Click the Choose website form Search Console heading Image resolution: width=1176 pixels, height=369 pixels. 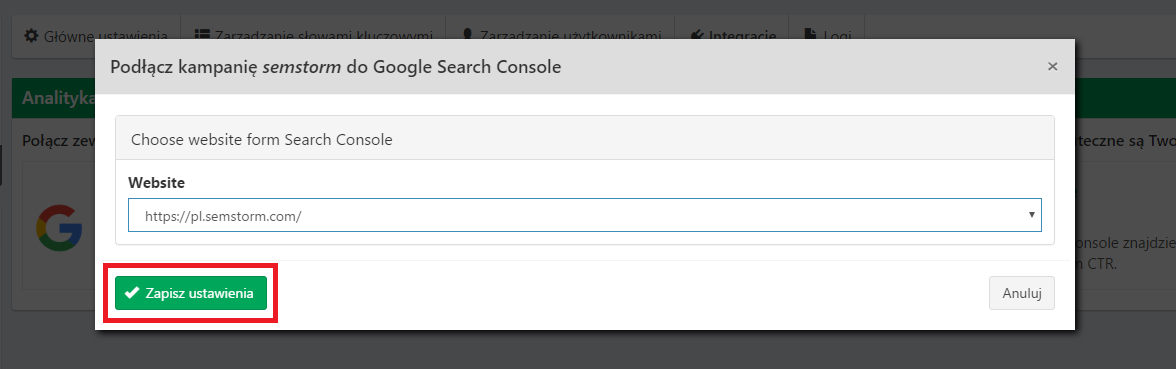coord(262,140)
